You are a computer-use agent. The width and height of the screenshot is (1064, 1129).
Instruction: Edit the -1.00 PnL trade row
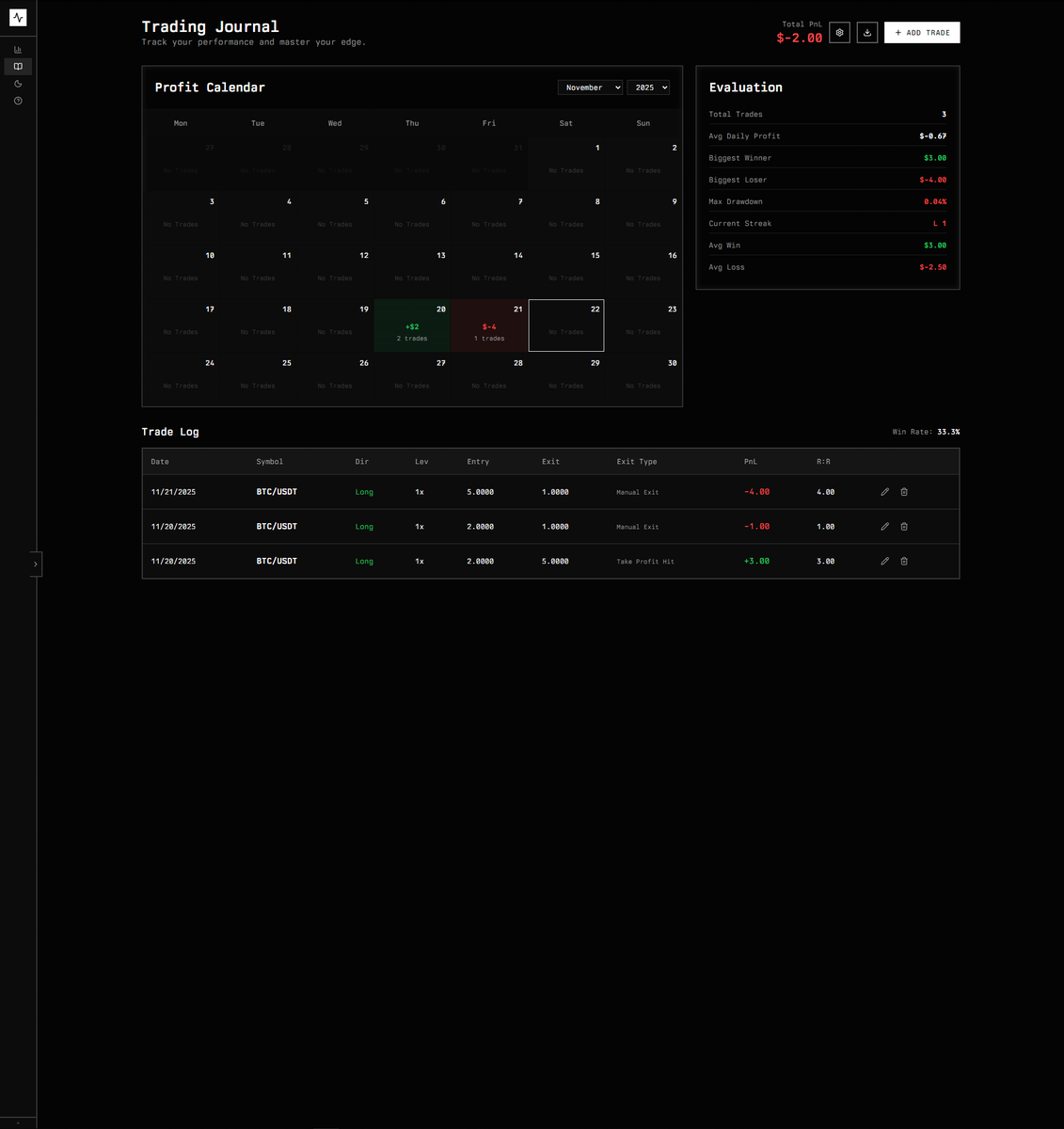coord(884,527)
